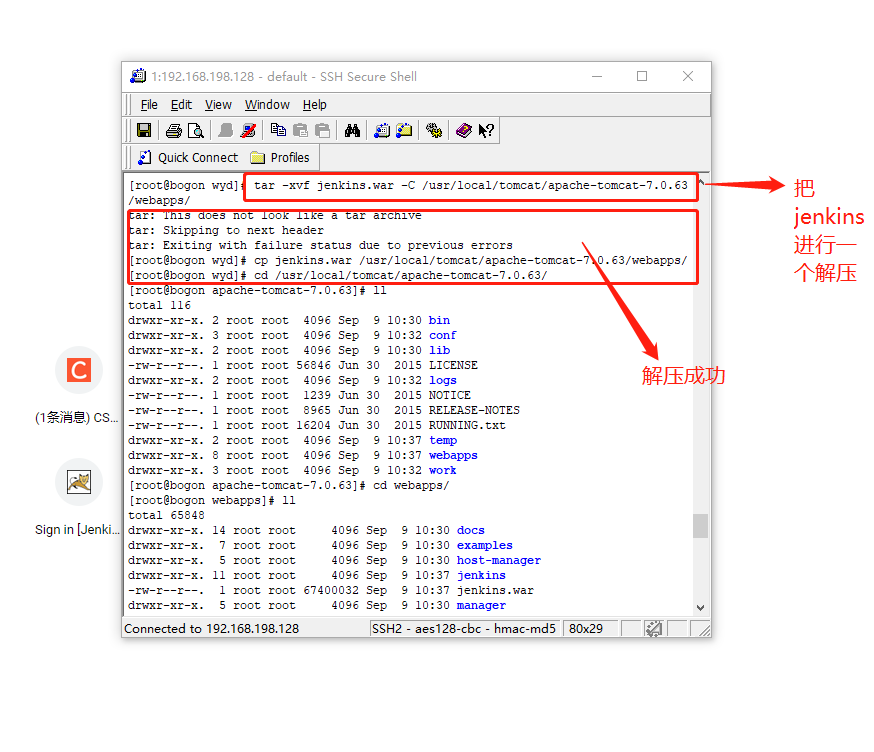
Task: Click the window title bar text
Action: [x=284, y=76]
